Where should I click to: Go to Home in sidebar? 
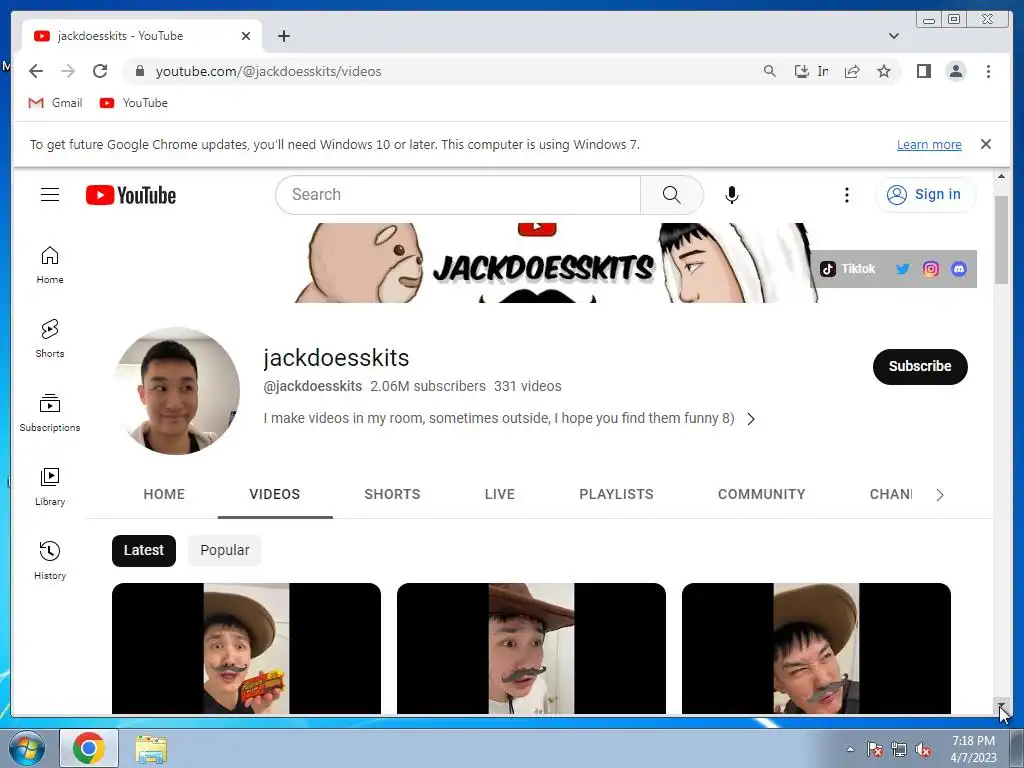(50, 264)
